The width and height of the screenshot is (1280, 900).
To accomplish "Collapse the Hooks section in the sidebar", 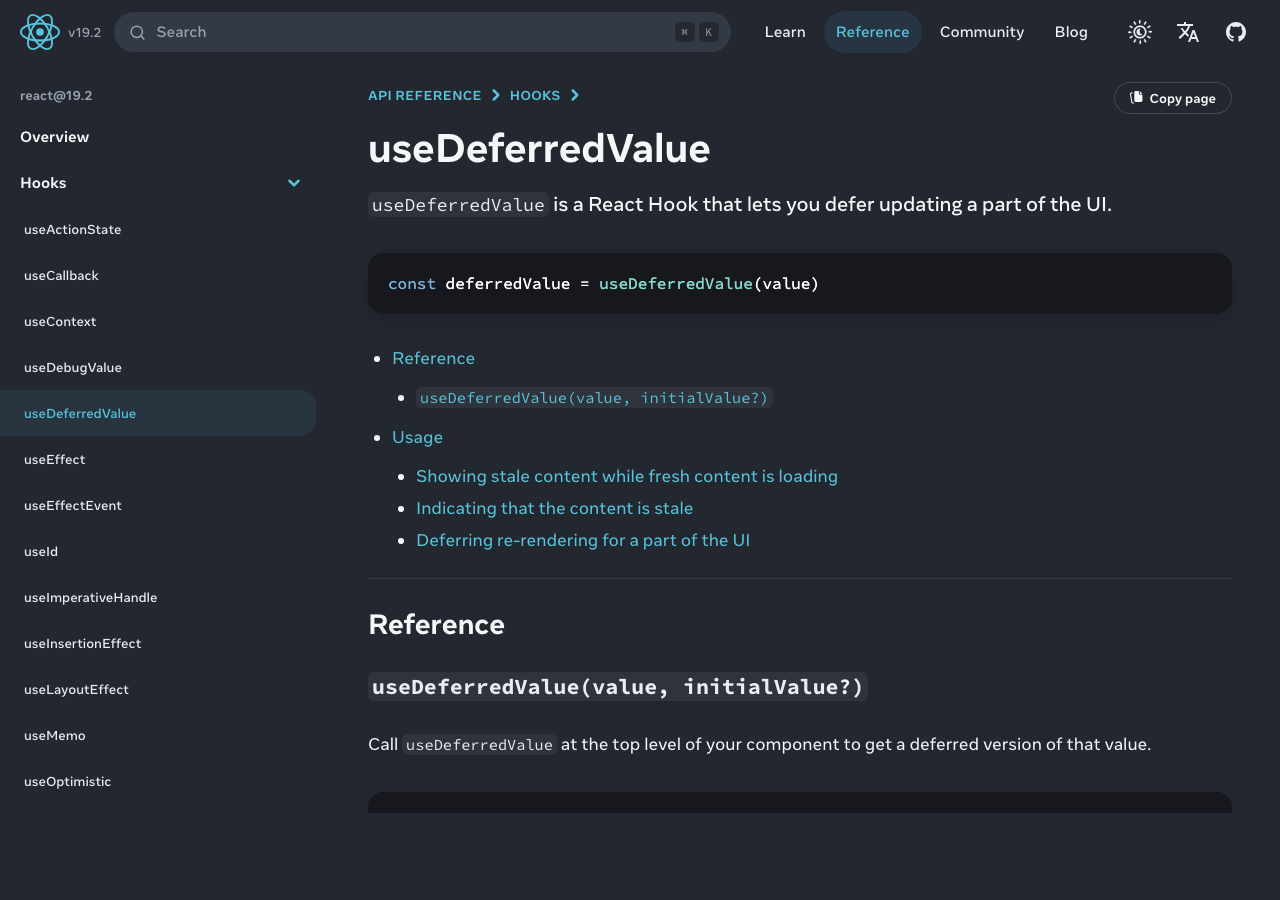I will pos(294,183).
